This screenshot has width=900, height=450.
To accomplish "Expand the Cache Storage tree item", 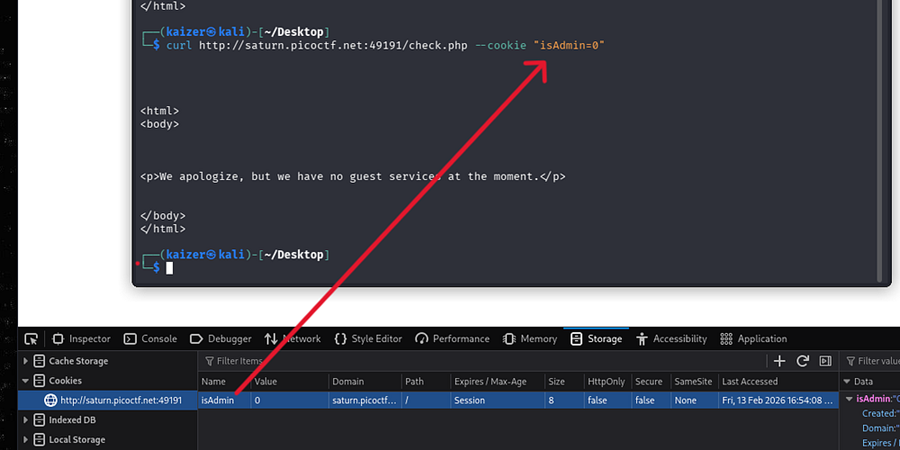I will tap(26, 361).
